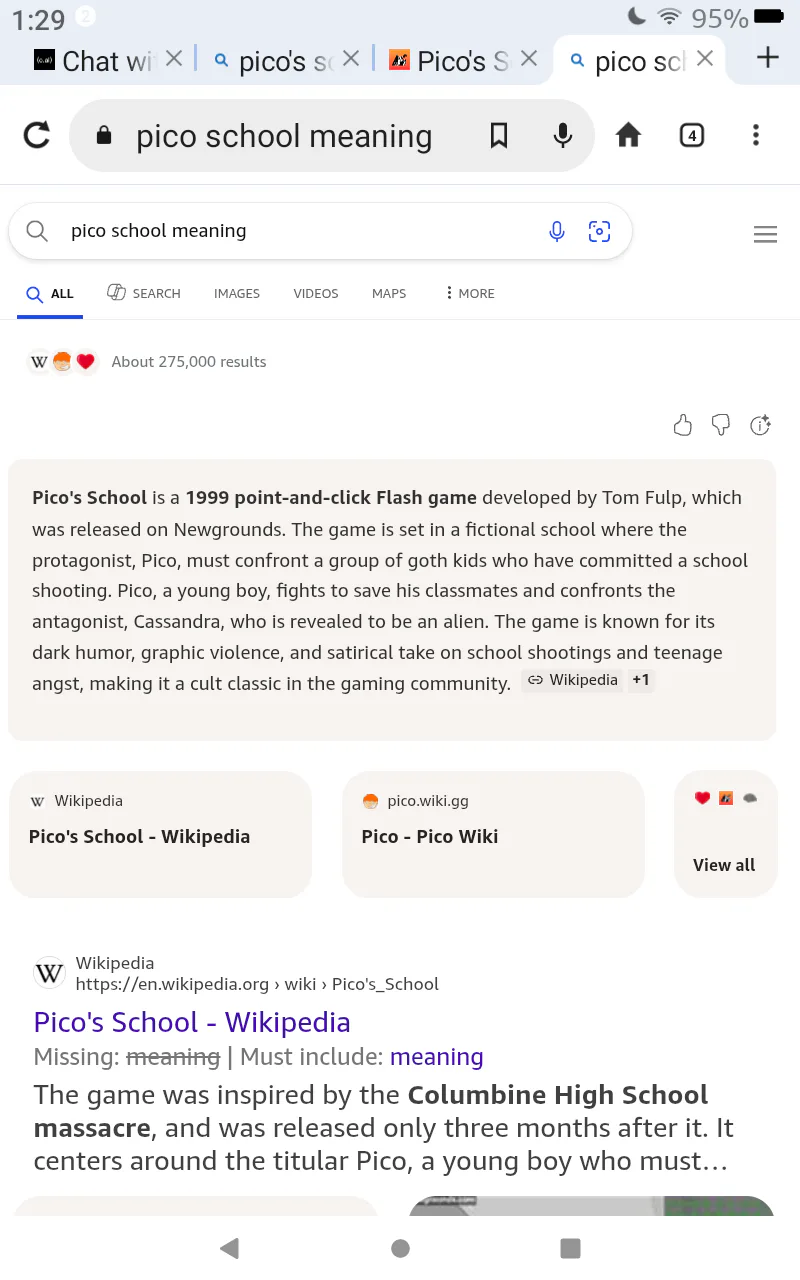Tap the browser voice search microphone
The width and height of the screenshot is (800, 1280).
tap(563, 135)
